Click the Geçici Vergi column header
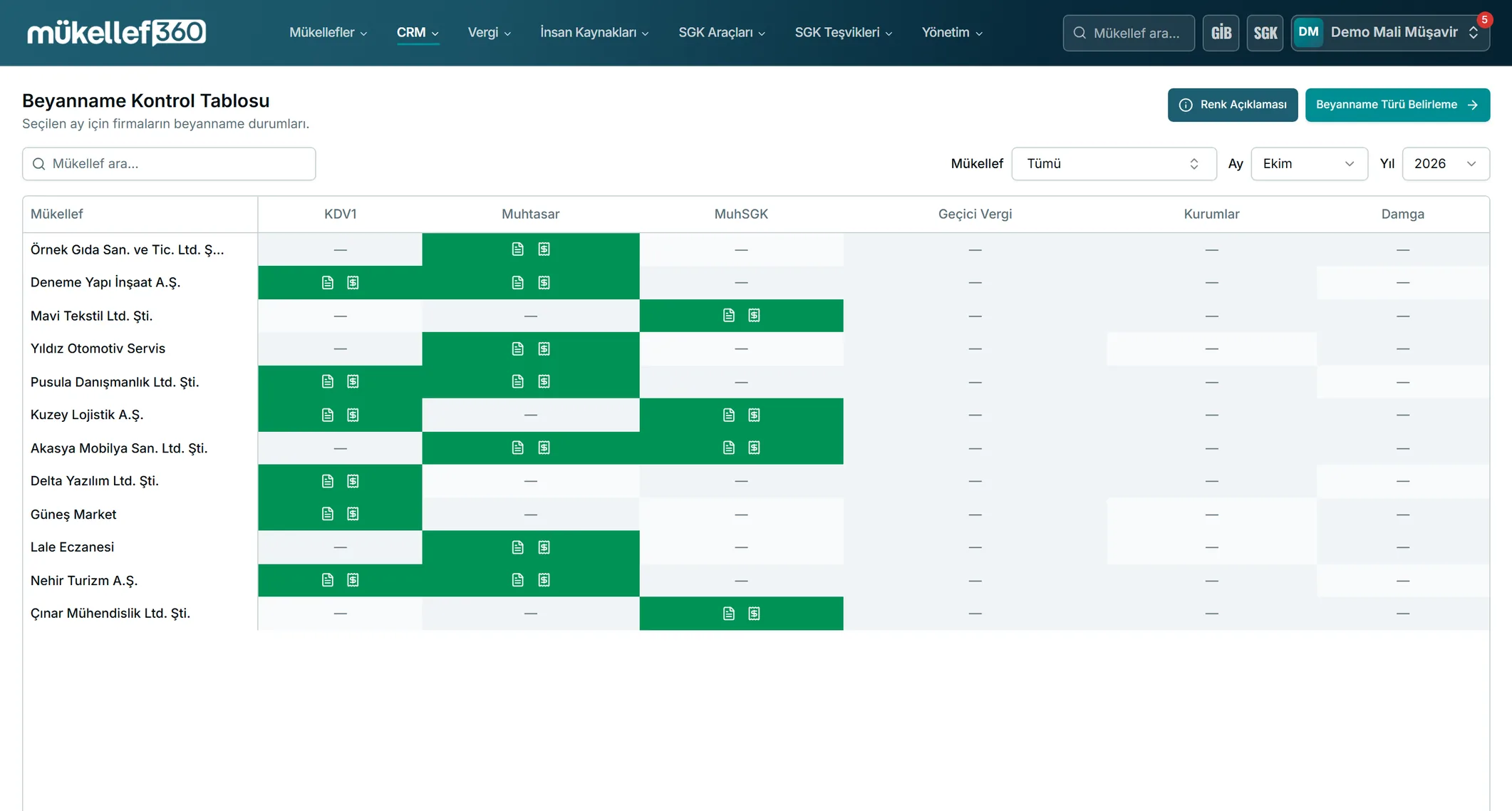The image size is (1512, 811). click(975, 214)
